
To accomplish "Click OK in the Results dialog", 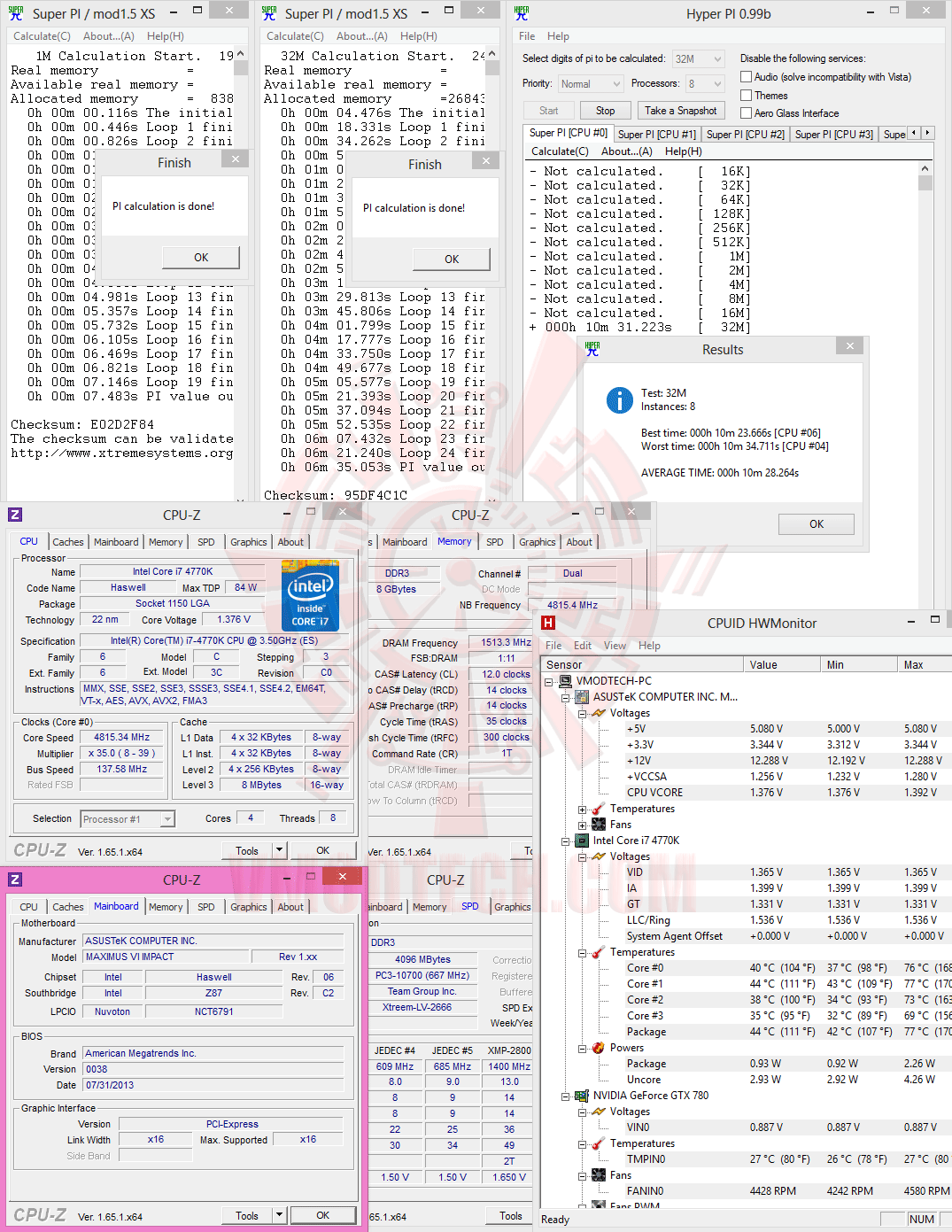I will click(817, 524).
